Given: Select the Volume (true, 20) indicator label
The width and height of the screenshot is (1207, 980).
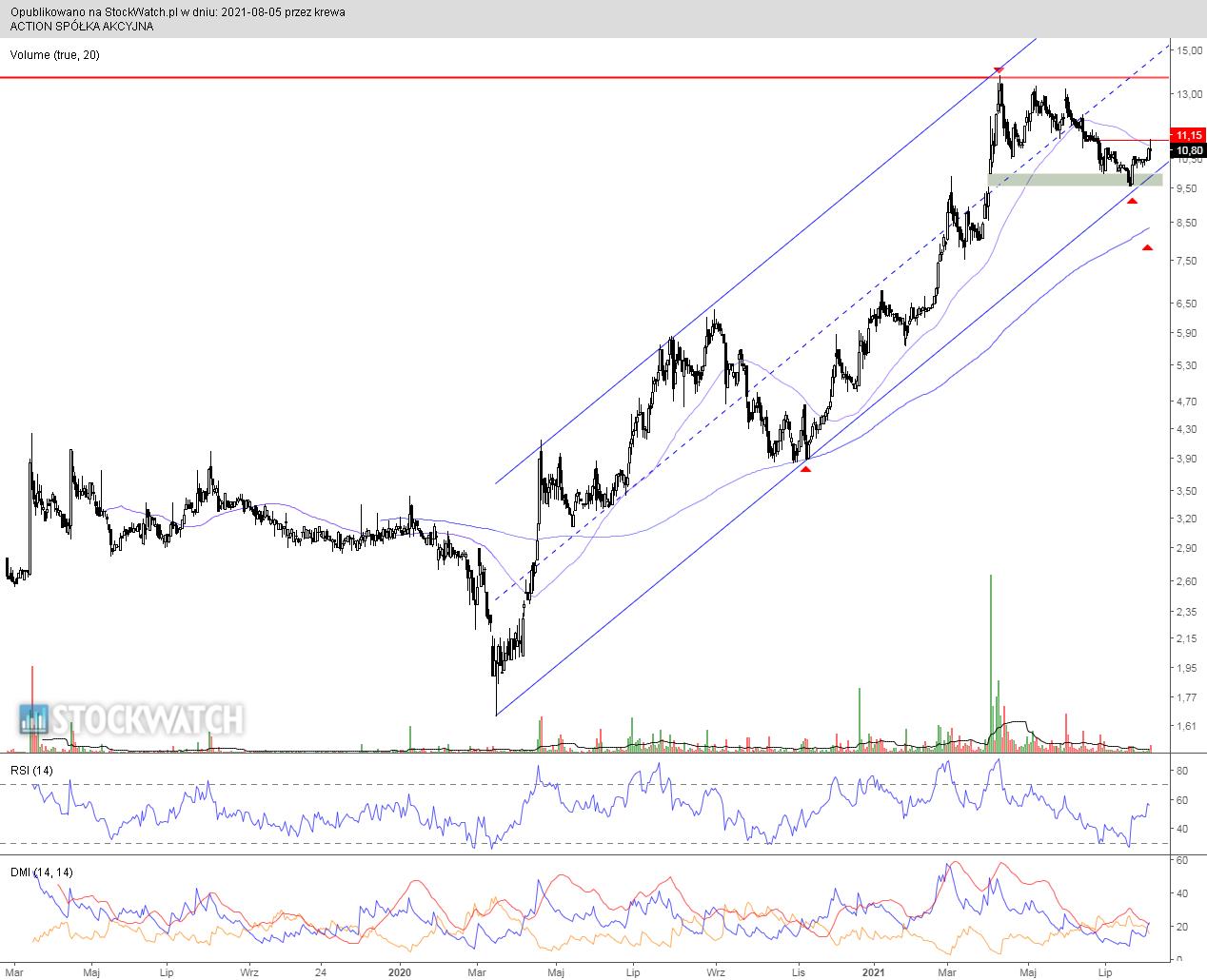Looking at the screenshot, I should pos(55,55).
